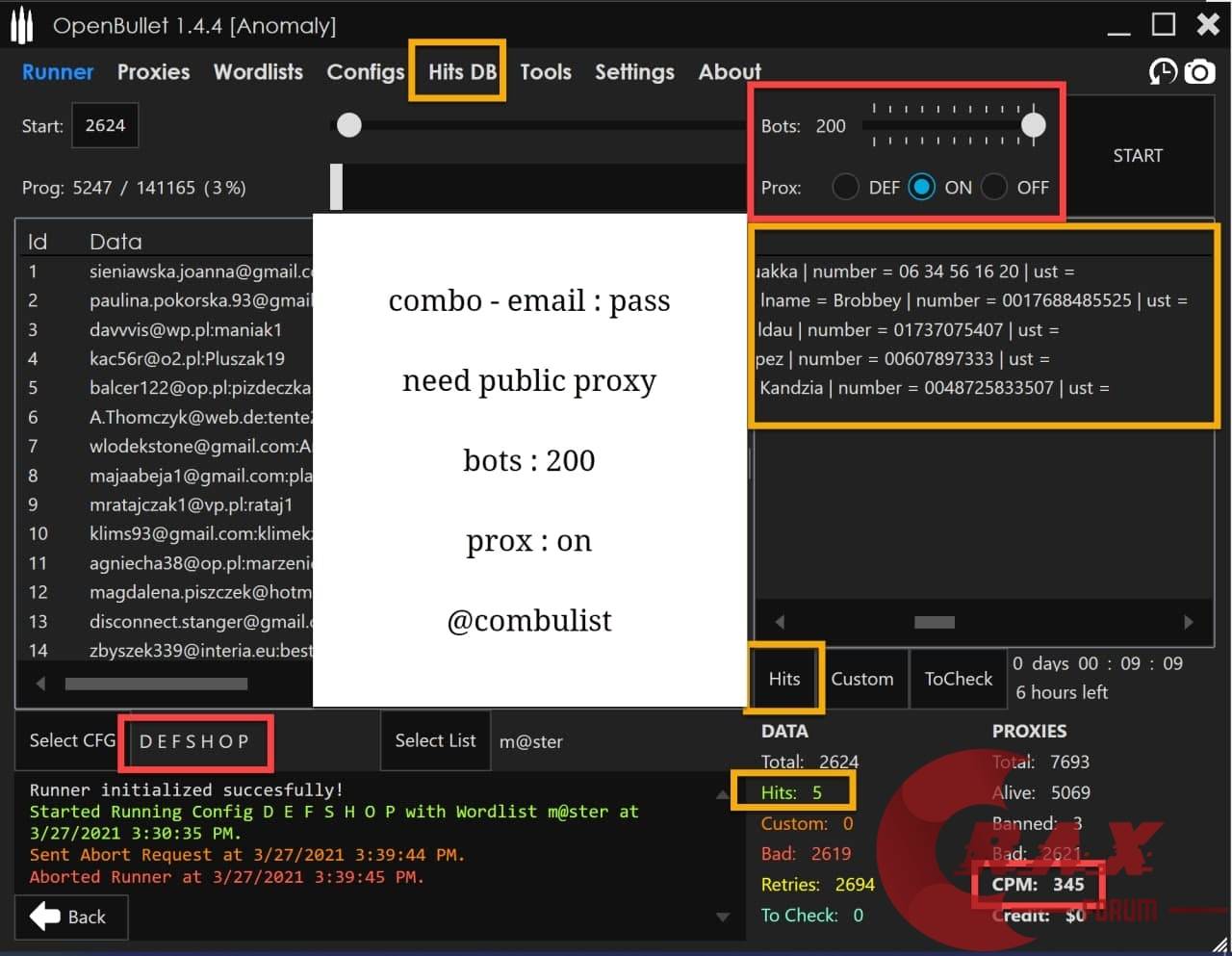Click the CPM: 345 value
The height and width of the screenshot is (956, 1232).
click(1038, 884)
